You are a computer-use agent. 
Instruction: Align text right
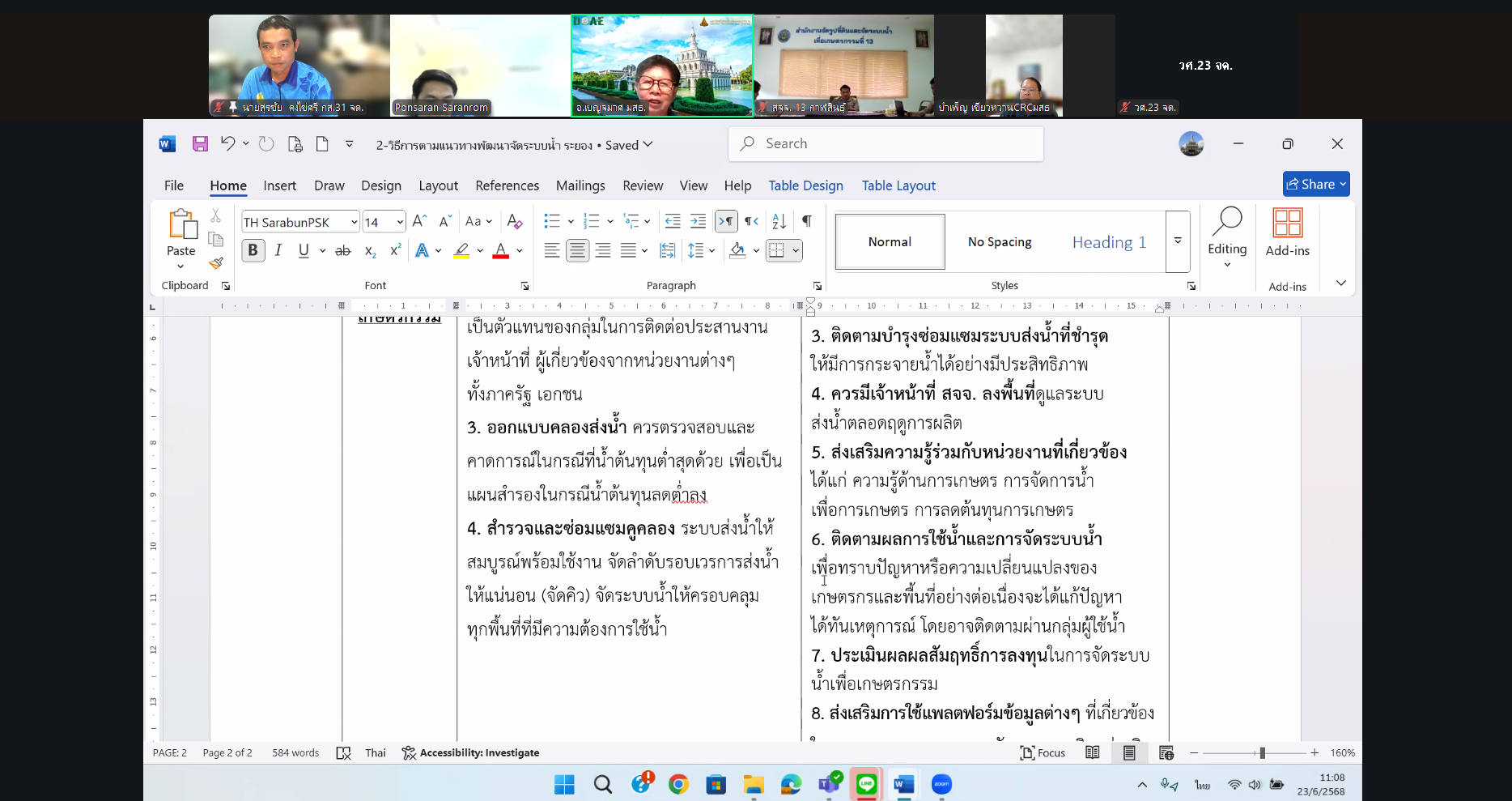603,251
